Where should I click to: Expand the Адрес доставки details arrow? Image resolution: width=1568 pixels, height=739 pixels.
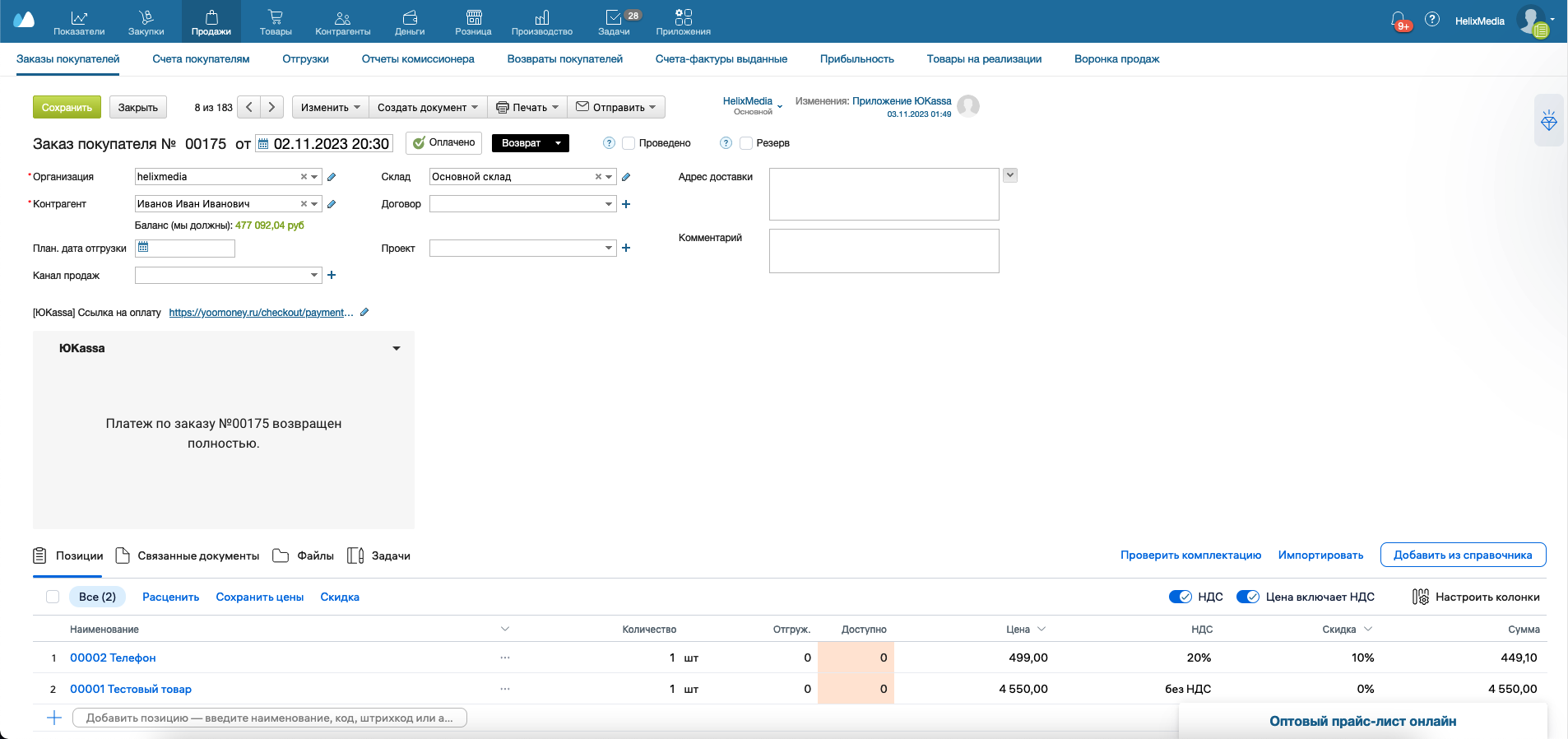tap(1010, 175)
